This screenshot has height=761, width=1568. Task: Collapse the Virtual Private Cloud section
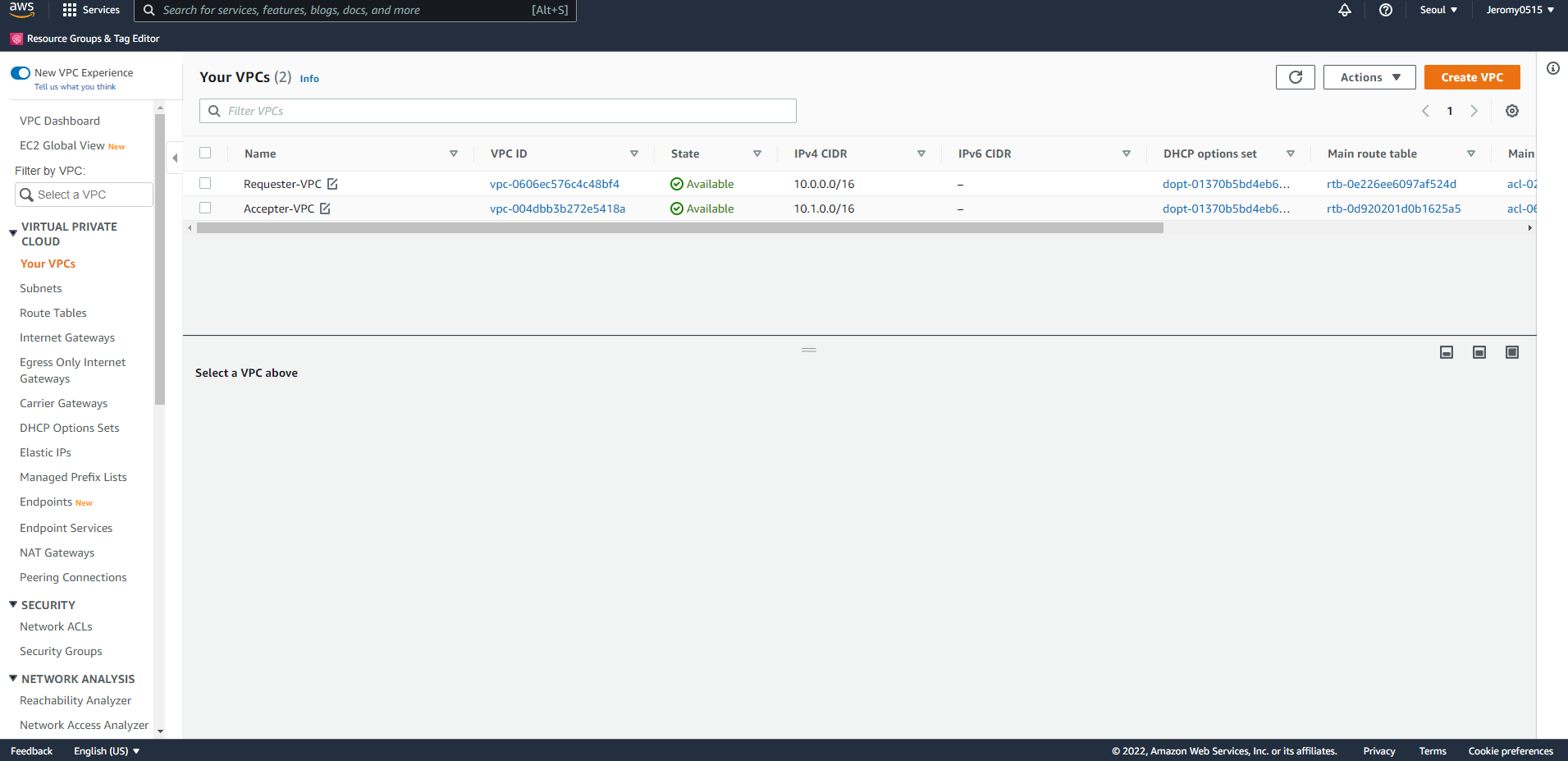[x=13, y=233]
